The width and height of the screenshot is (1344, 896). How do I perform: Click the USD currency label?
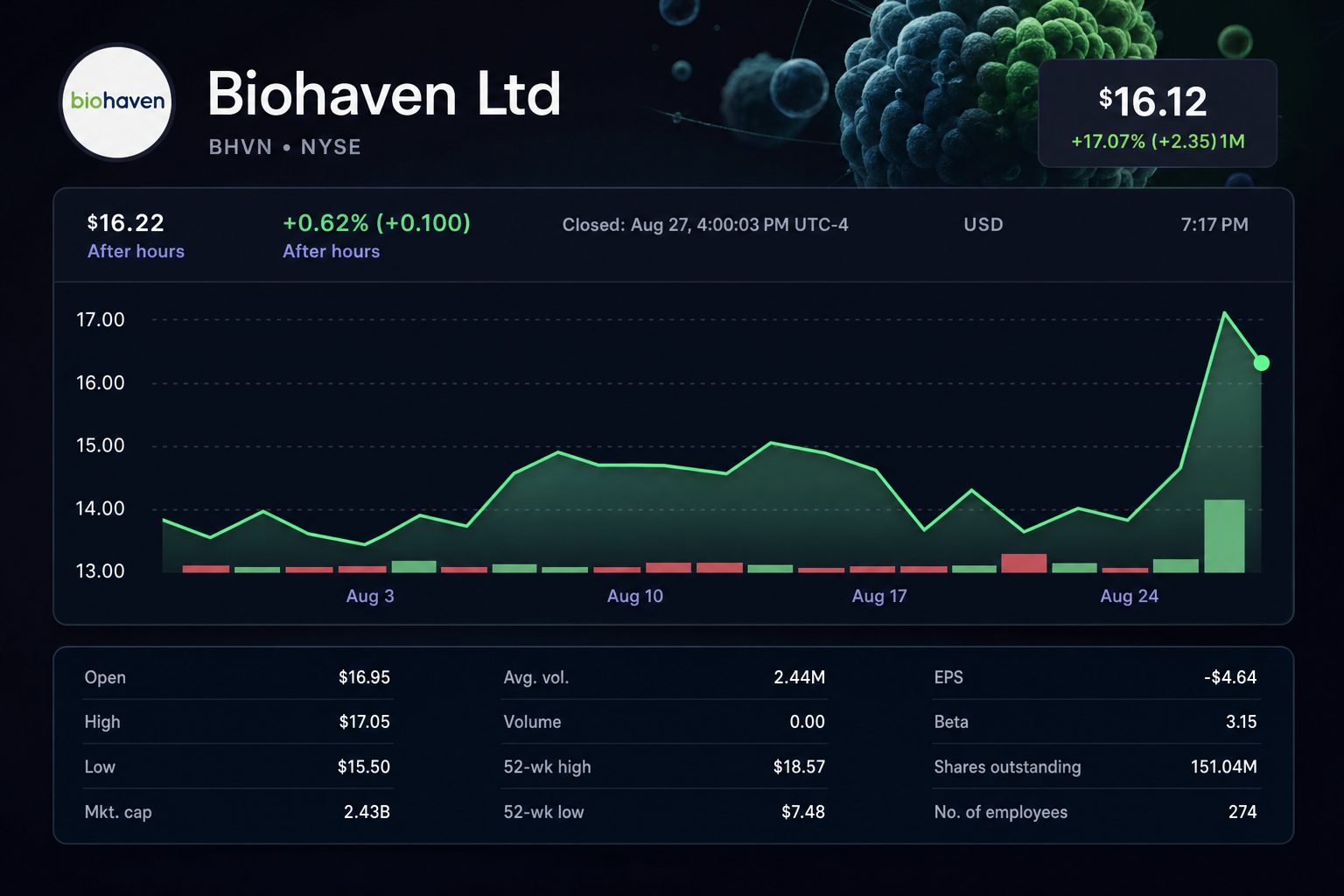983,225
